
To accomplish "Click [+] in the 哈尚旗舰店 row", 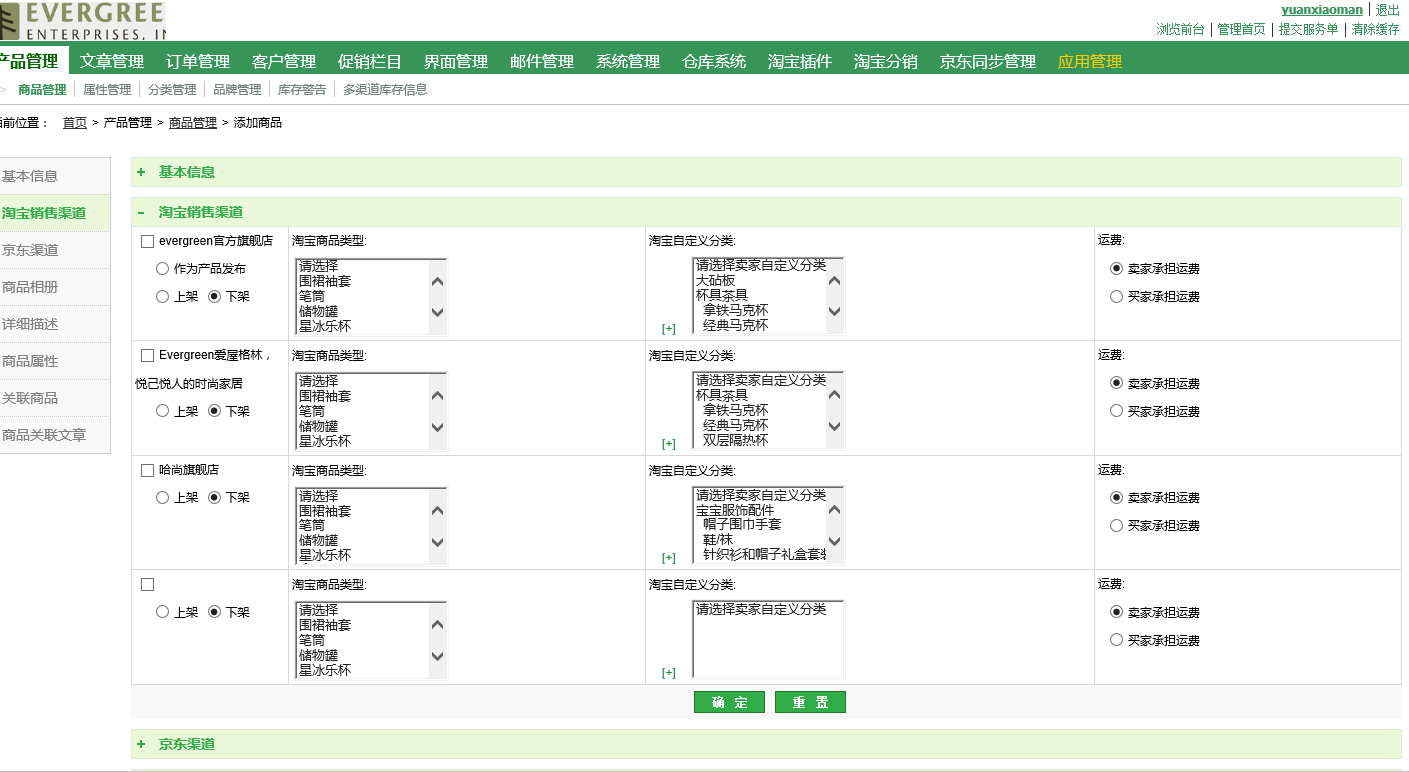I will click(x=668, y=558).
